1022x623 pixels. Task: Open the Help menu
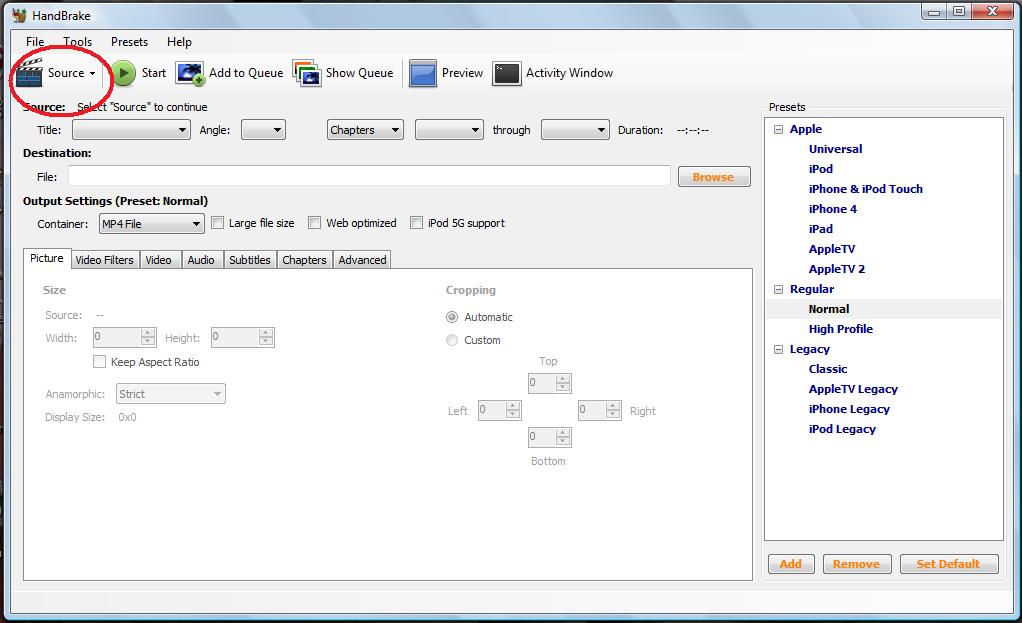pyautogui.click(x=179, y=42)
